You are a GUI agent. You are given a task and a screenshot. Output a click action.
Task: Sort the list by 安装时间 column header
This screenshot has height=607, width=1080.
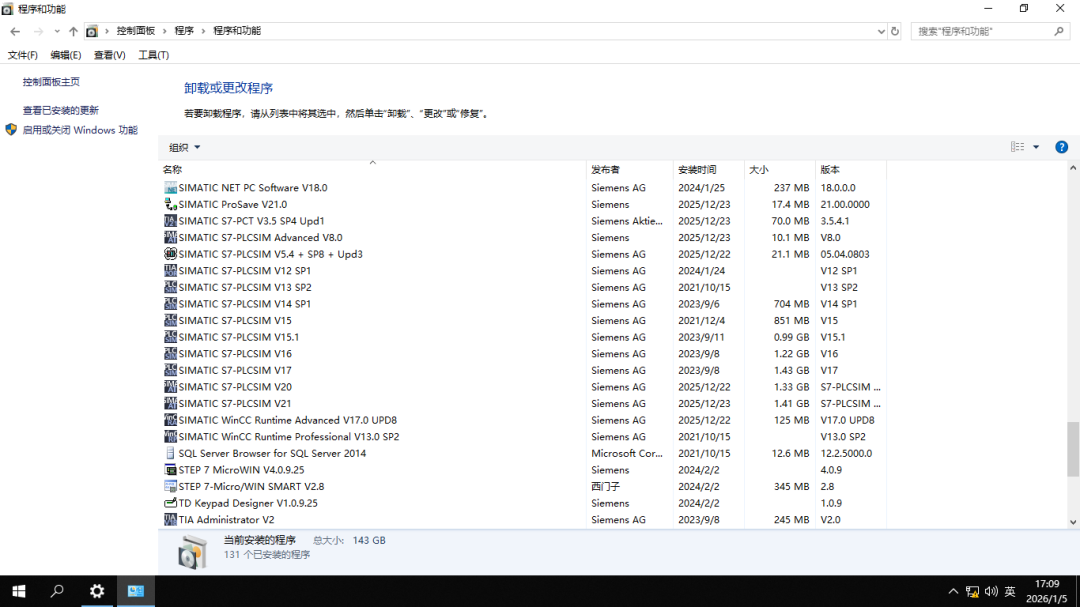(x=697, y=169)
